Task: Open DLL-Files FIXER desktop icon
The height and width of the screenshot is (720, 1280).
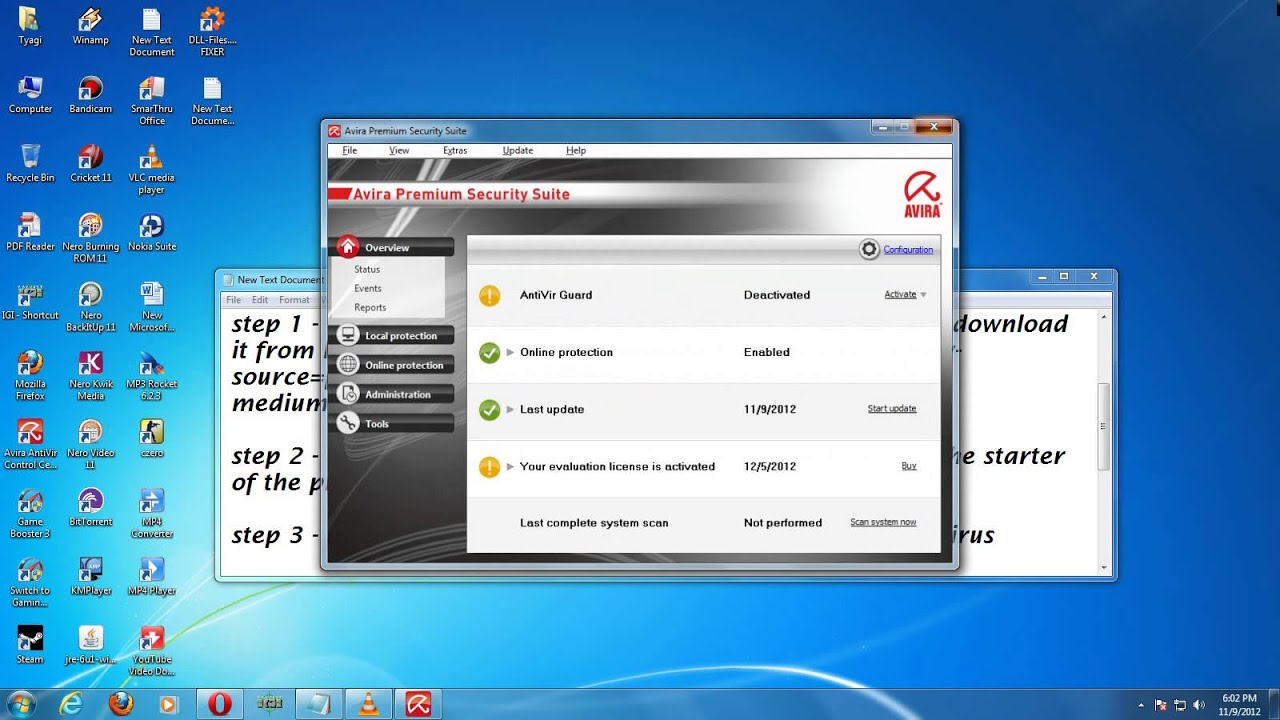Action: pyautogui.click(x=212, y=32)
